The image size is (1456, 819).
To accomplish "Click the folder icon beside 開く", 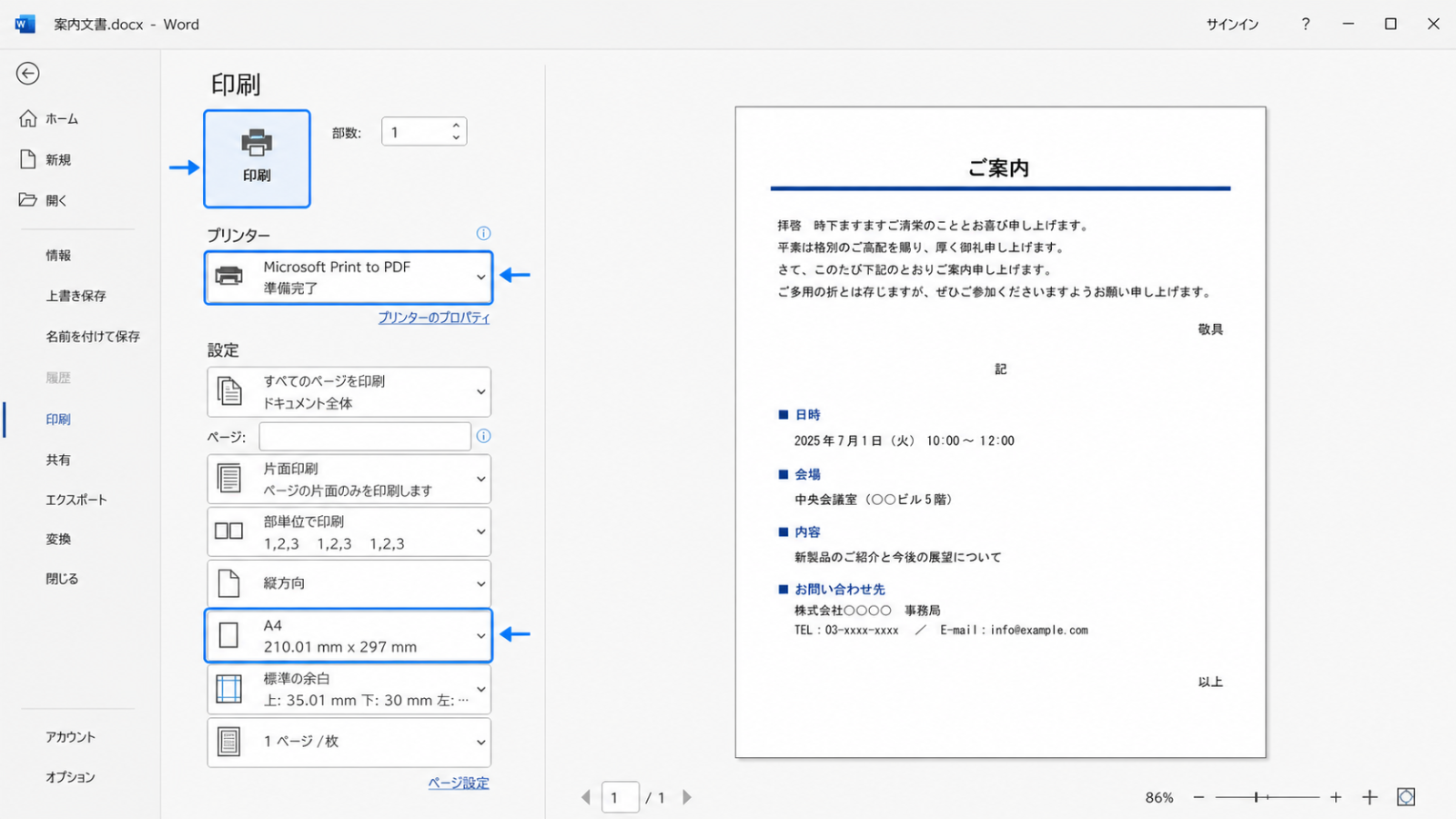I will 28,199.
